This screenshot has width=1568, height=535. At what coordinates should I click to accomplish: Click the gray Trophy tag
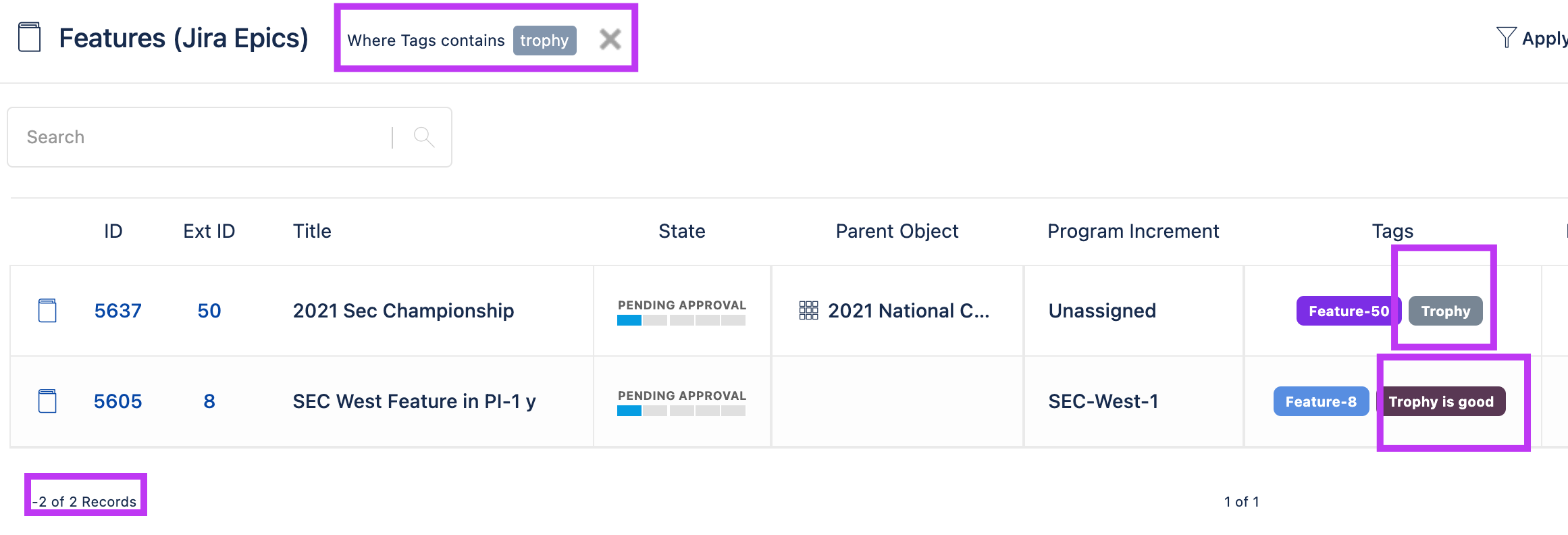tap(1445, 311)
